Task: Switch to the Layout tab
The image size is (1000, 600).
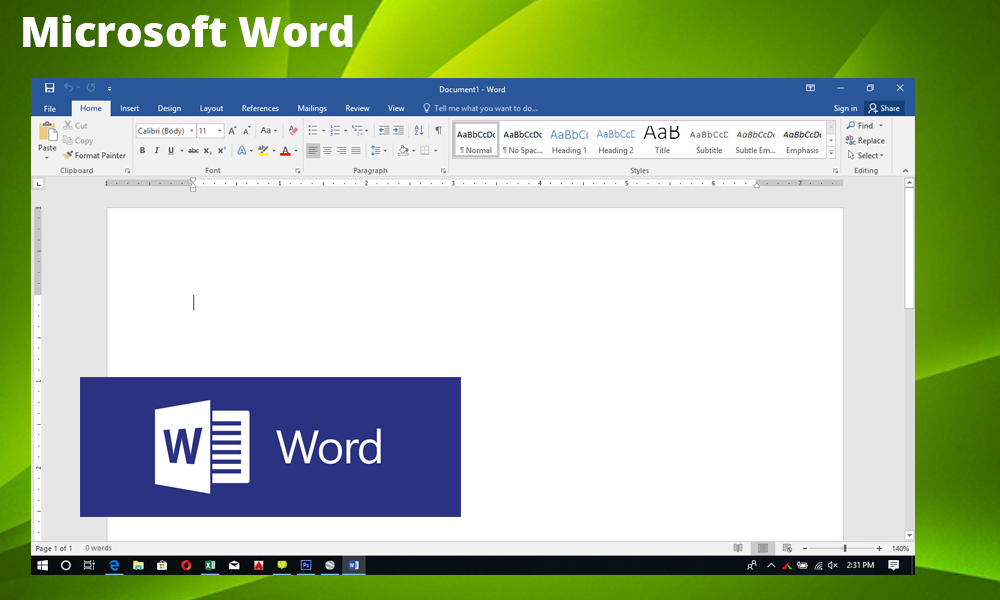Action: pos(211,108)
